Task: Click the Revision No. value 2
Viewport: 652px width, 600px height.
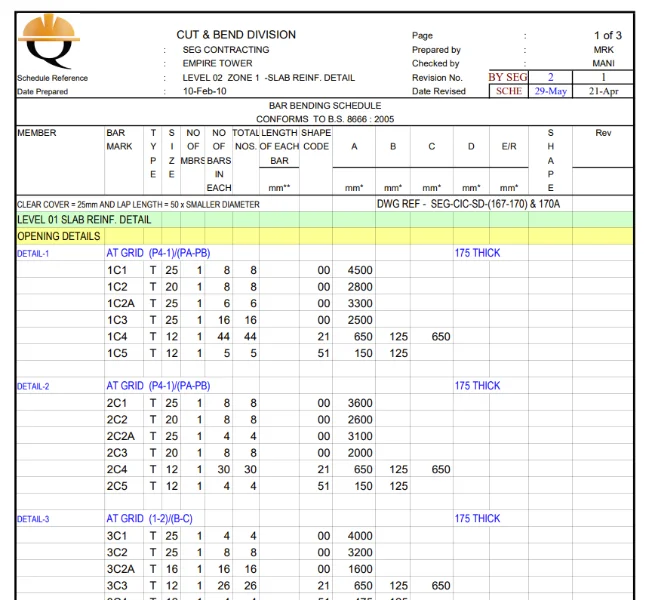Action: tap(551, 77)
